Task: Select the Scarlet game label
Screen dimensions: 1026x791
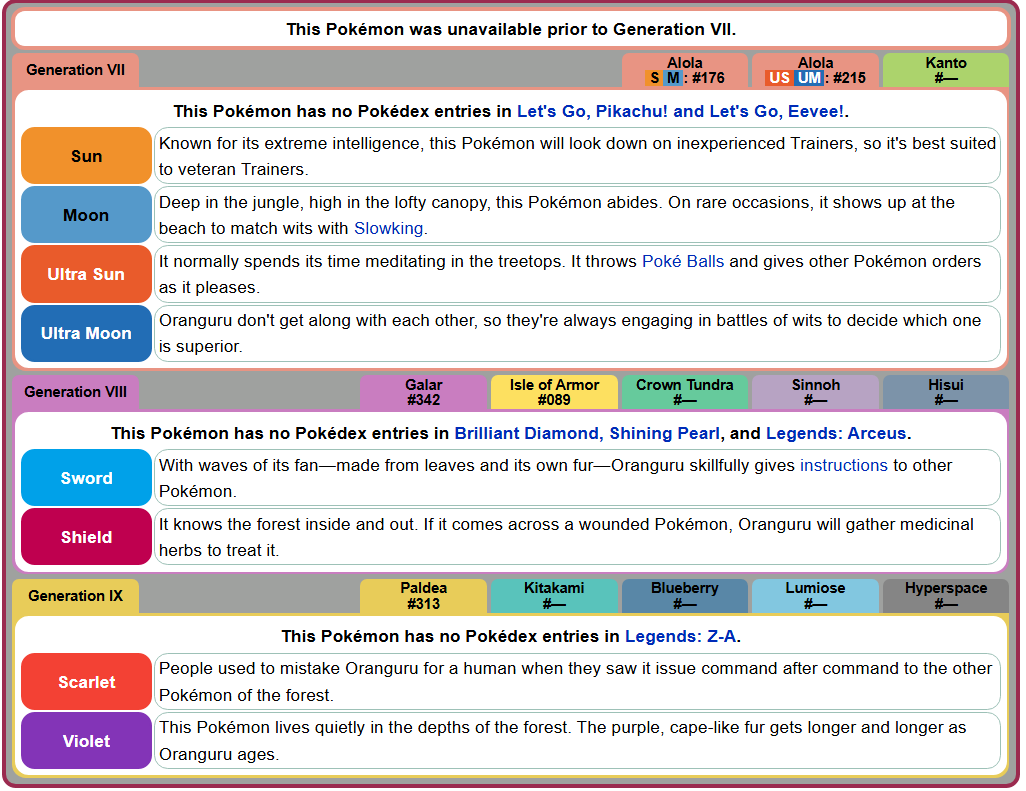Action: tap(86, 682)
